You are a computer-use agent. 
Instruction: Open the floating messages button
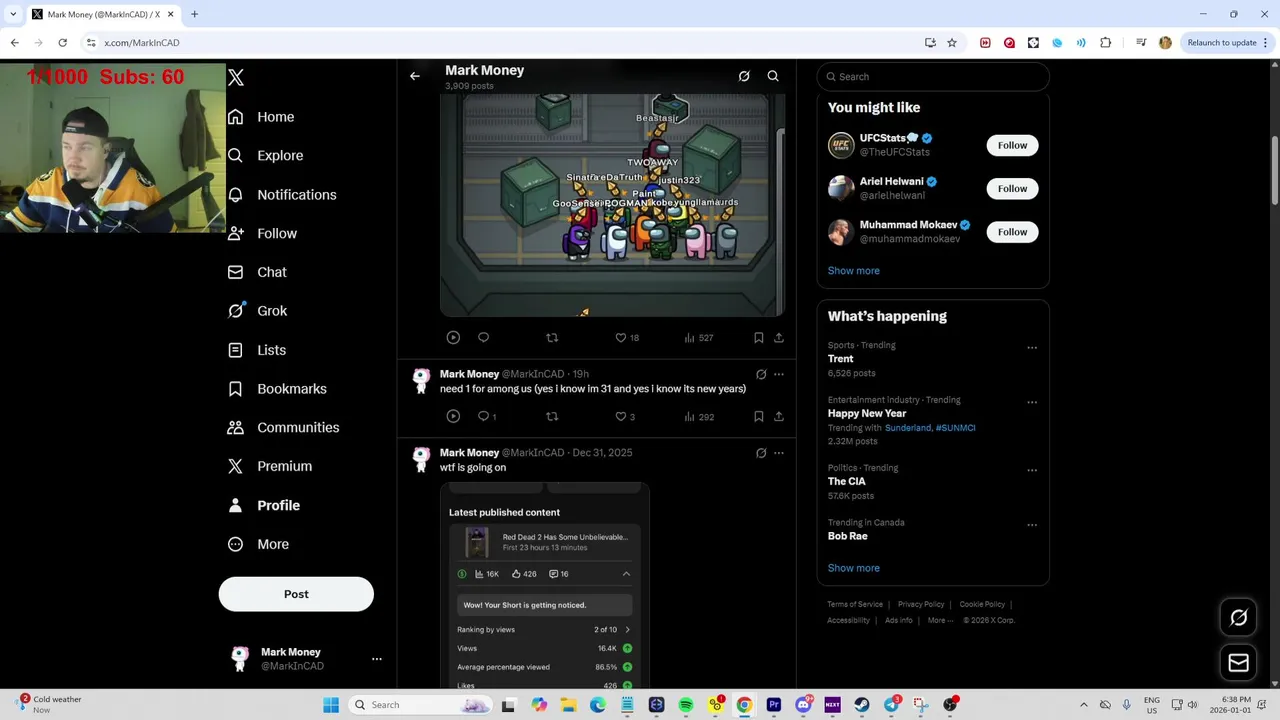pos(1238,662)
